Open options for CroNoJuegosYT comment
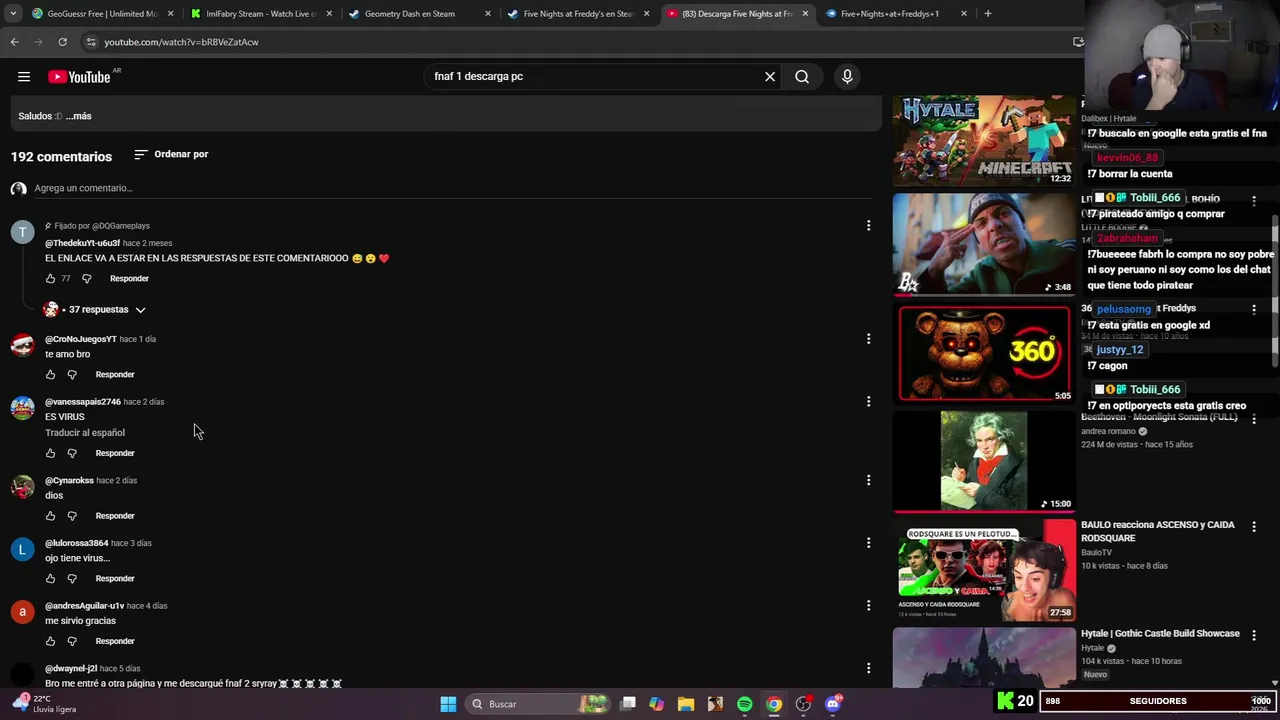This screenshot has height=720, width=1280. 868,339
